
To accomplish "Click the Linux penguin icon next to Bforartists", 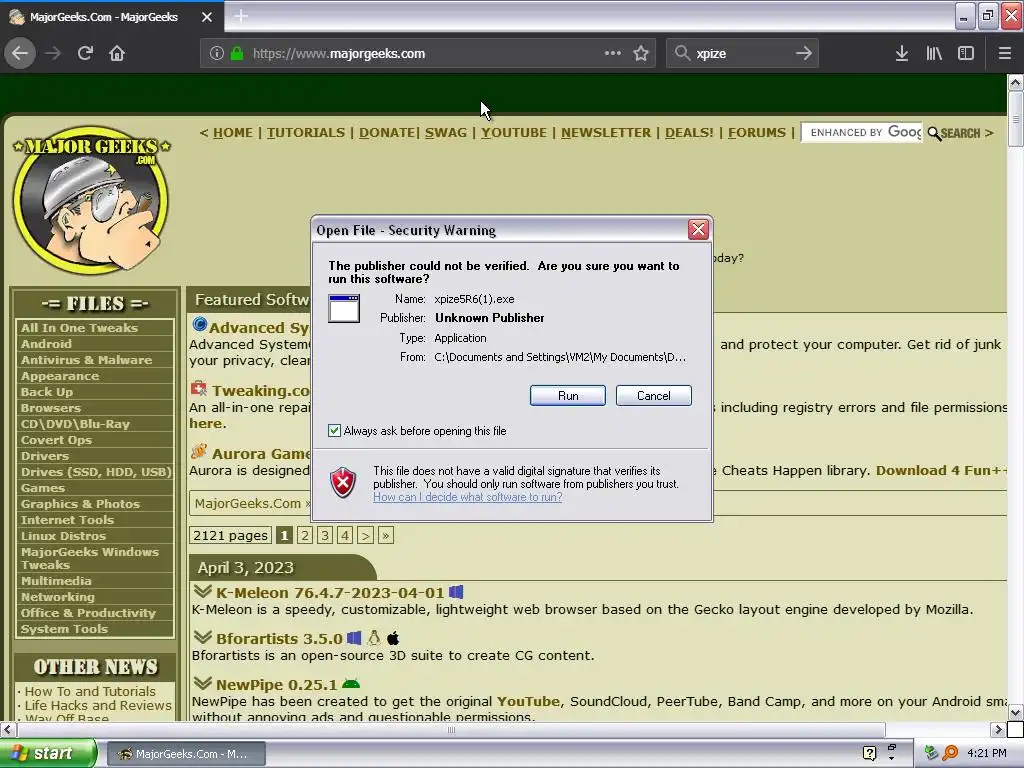I will point(374,637).
